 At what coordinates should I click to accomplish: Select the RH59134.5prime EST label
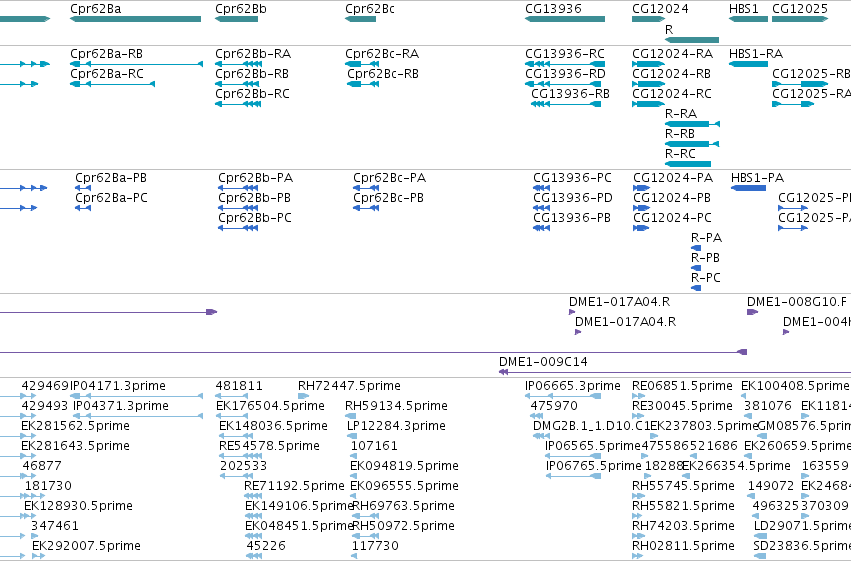pyautogui.click(x=396, y=406)
